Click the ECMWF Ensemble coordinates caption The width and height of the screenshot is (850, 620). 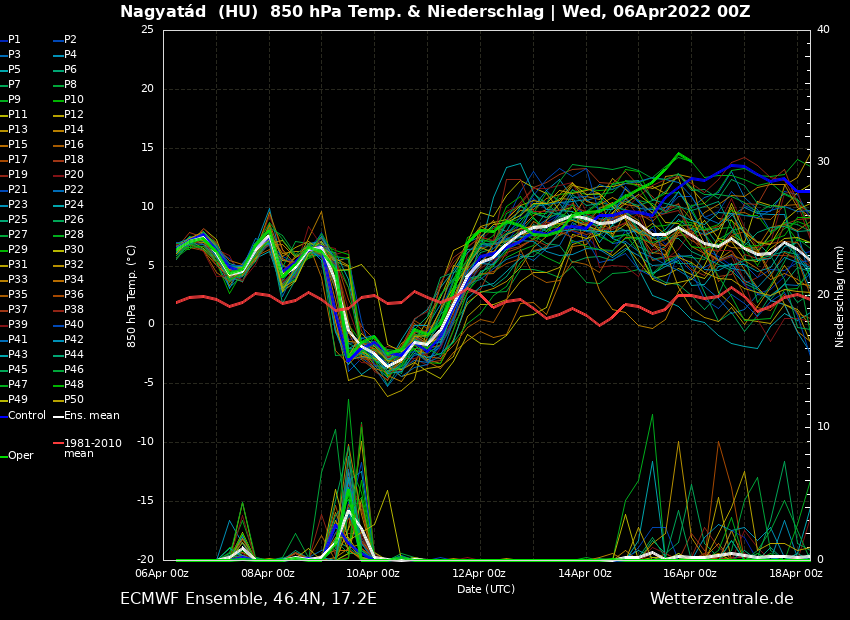(248, 599)
